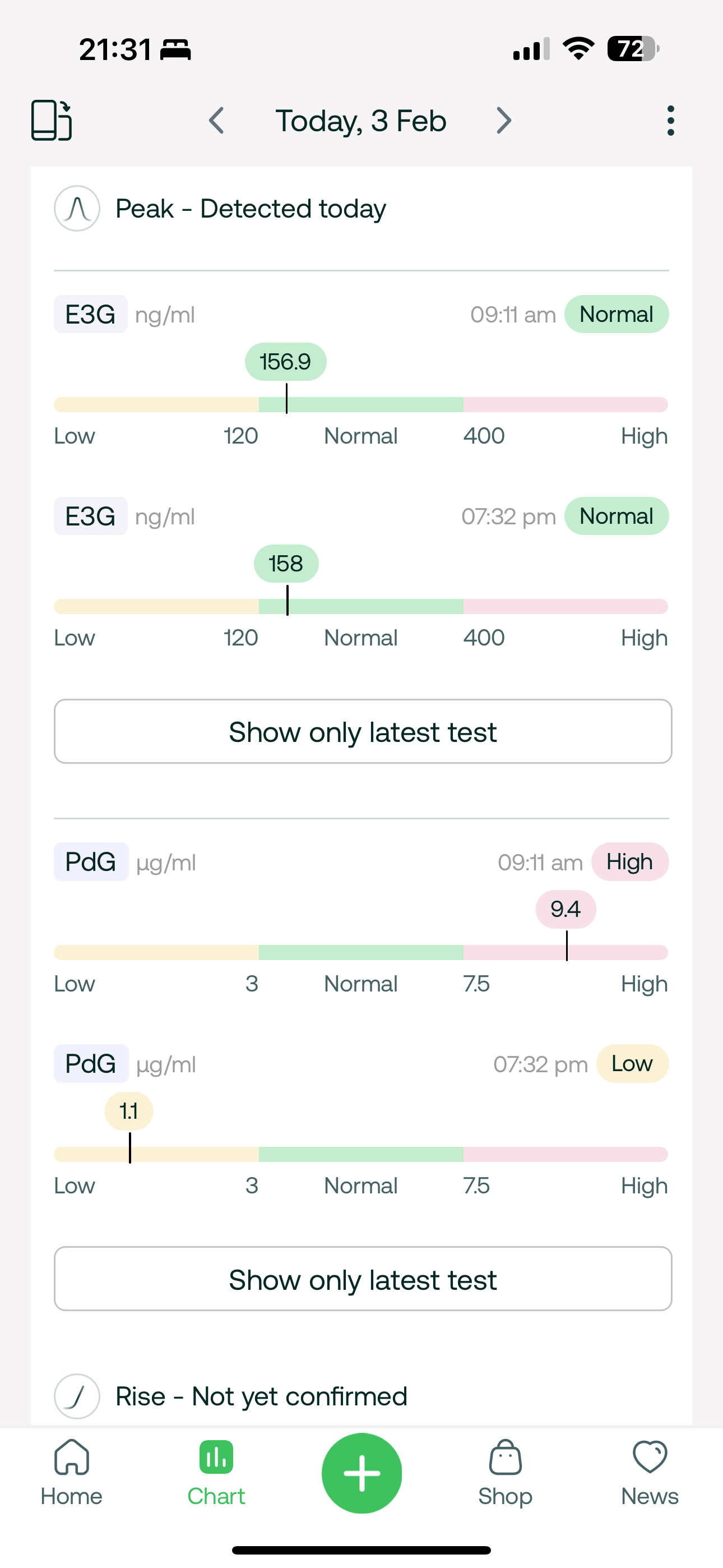The image size is (723, 1568).
Task: Tap the 9.4 PdG value marker
Action: (566, 910)
